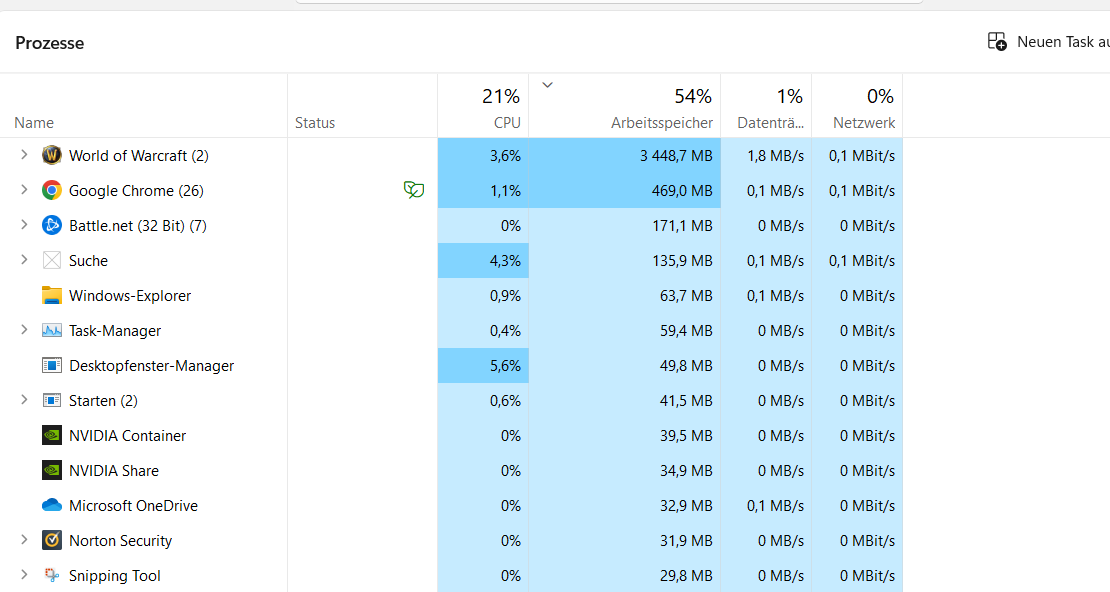Select the Snipping Tool process name

[115, 576]
